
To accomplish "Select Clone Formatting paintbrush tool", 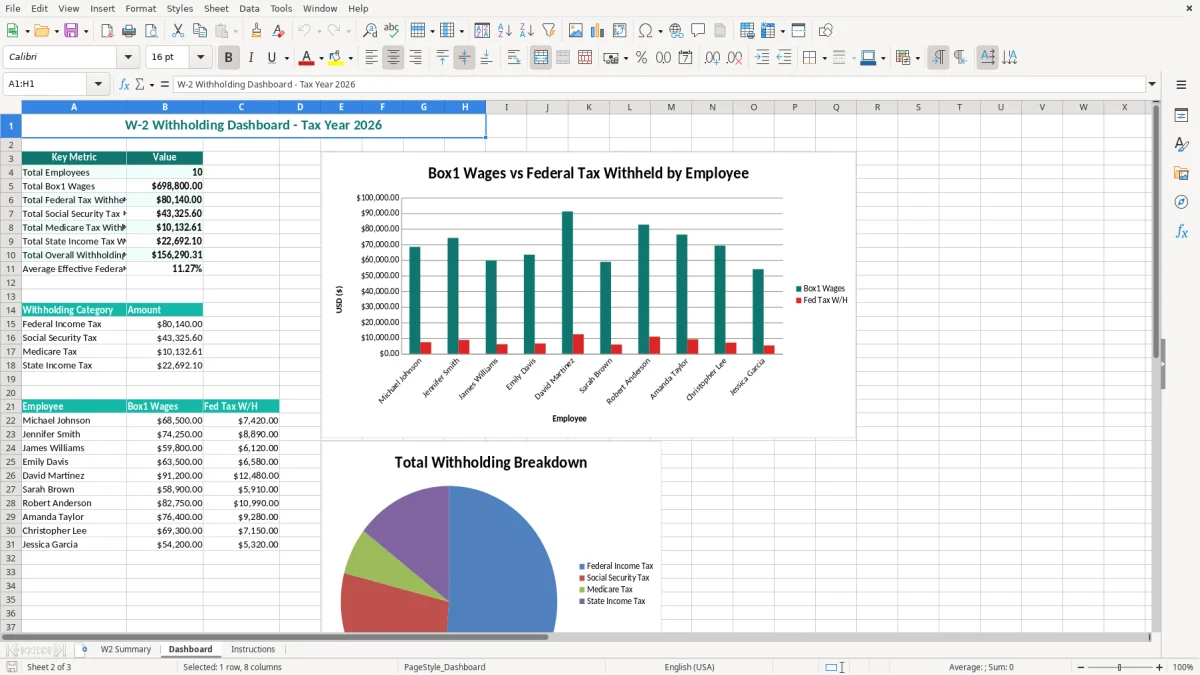I will click(x=256, y=31).
